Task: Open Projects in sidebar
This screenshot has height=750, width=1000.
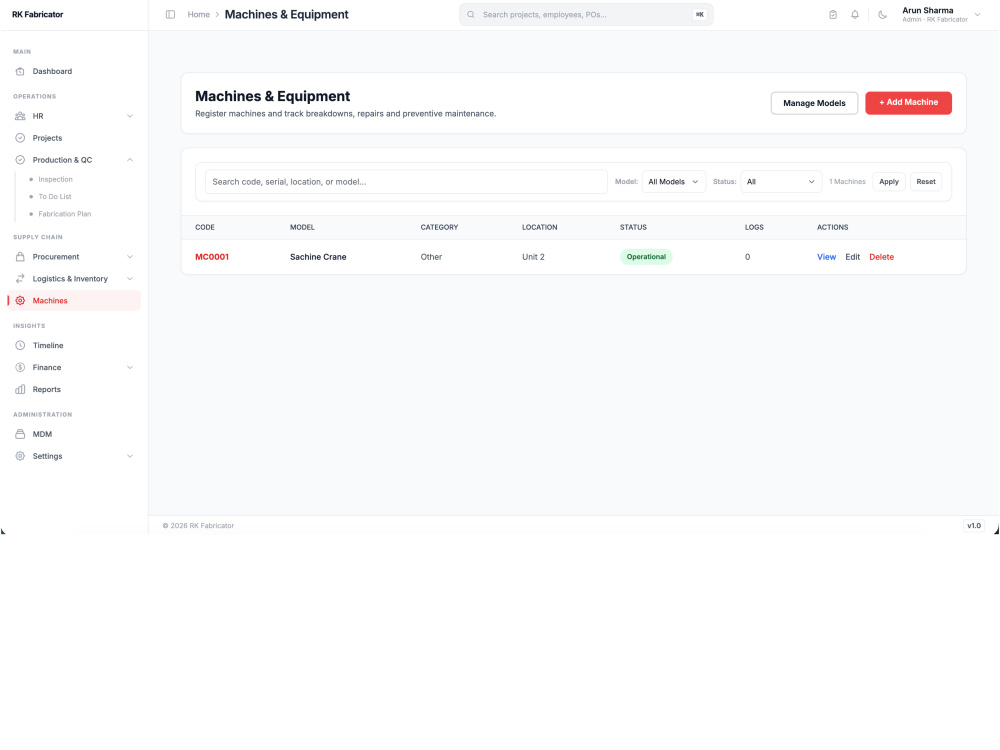Action: point(47,138)
